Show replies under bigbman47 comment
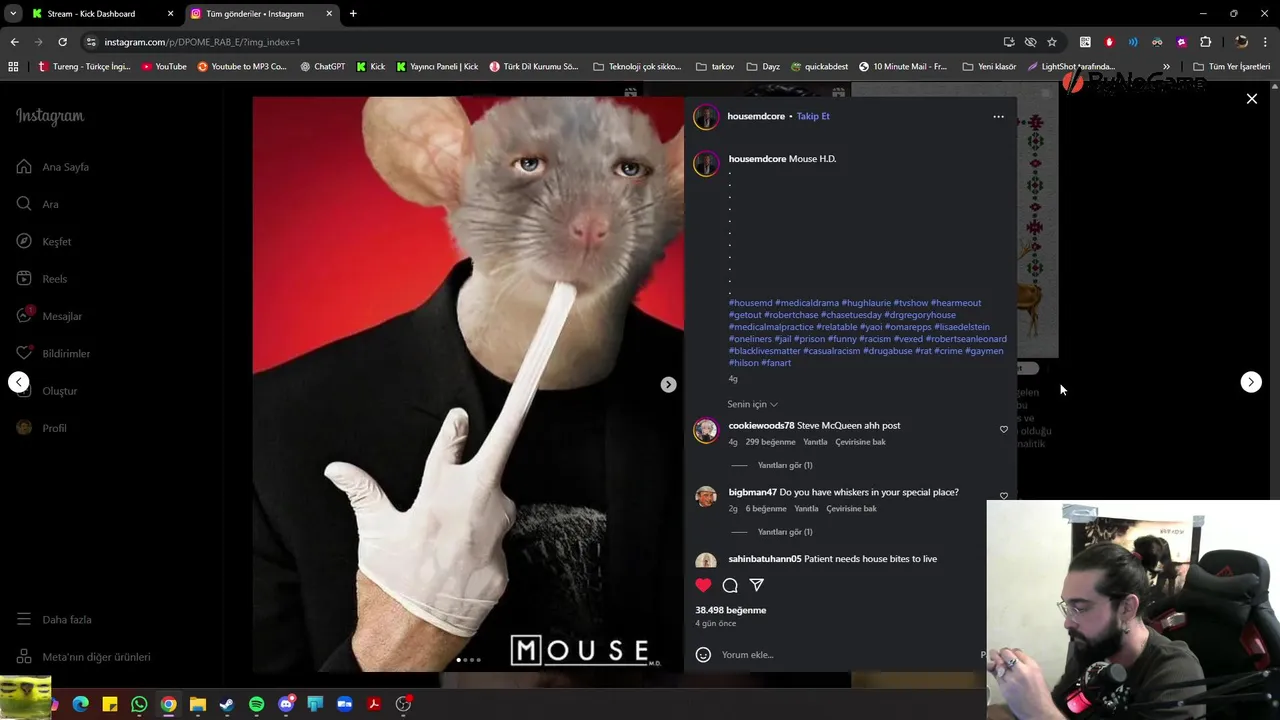 tap(785, 532)
